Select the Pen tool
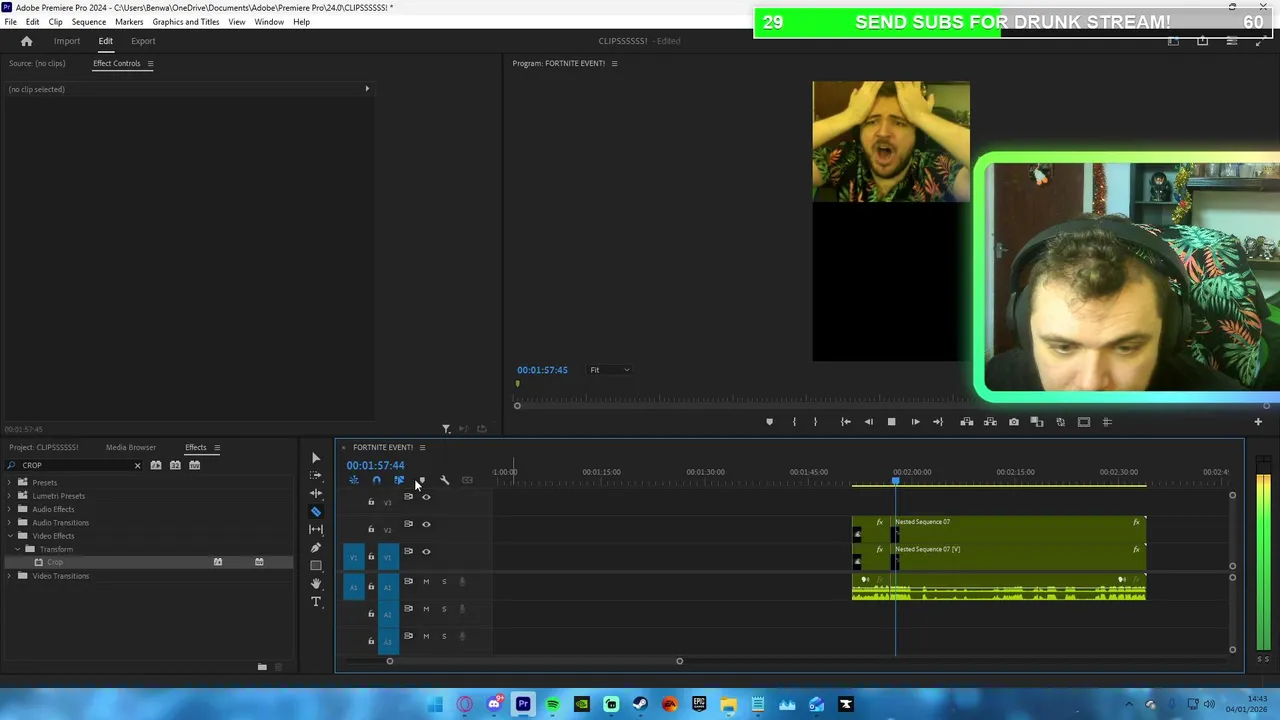Image resolution: width=1280 pixels, height=720 pixels. pos(316,548)
